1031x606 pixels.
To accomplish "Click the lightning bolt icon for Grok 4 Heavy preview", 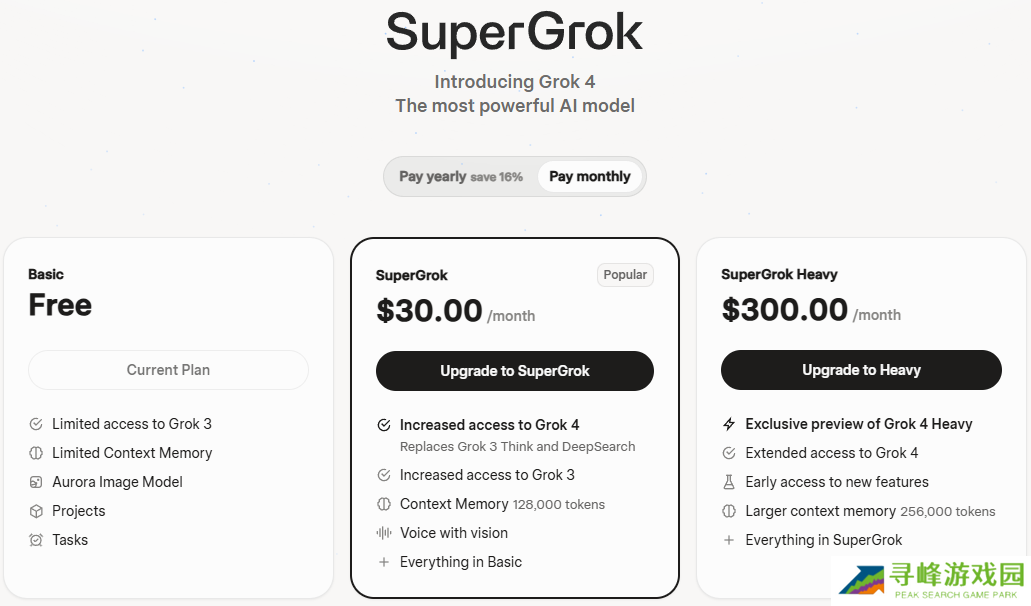I will 729,424.
